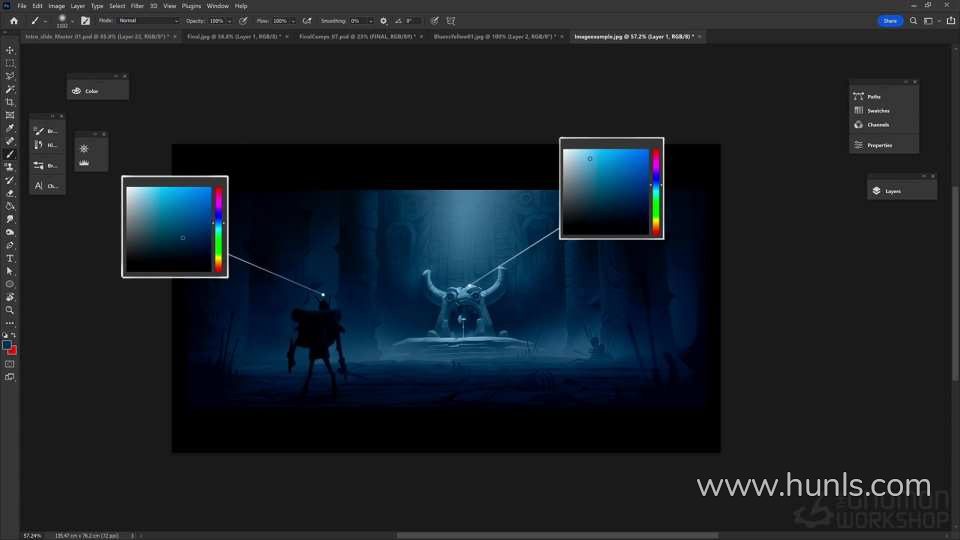Expand the Layers panel dock arrows
Image resolution: width=960 pixels, height=540 pixels.
(x=923, y=176)
